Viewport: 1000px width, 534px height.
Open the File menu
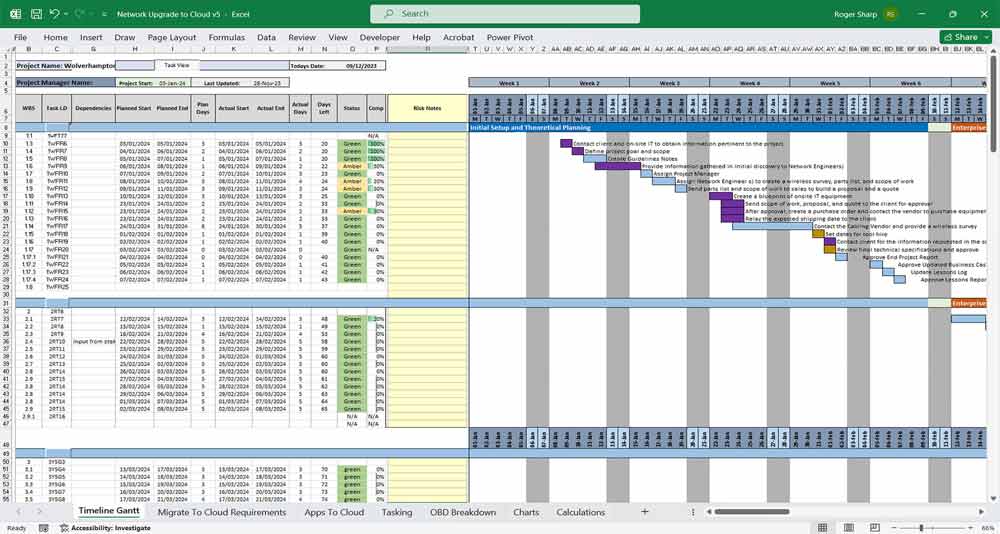point(20,38)
